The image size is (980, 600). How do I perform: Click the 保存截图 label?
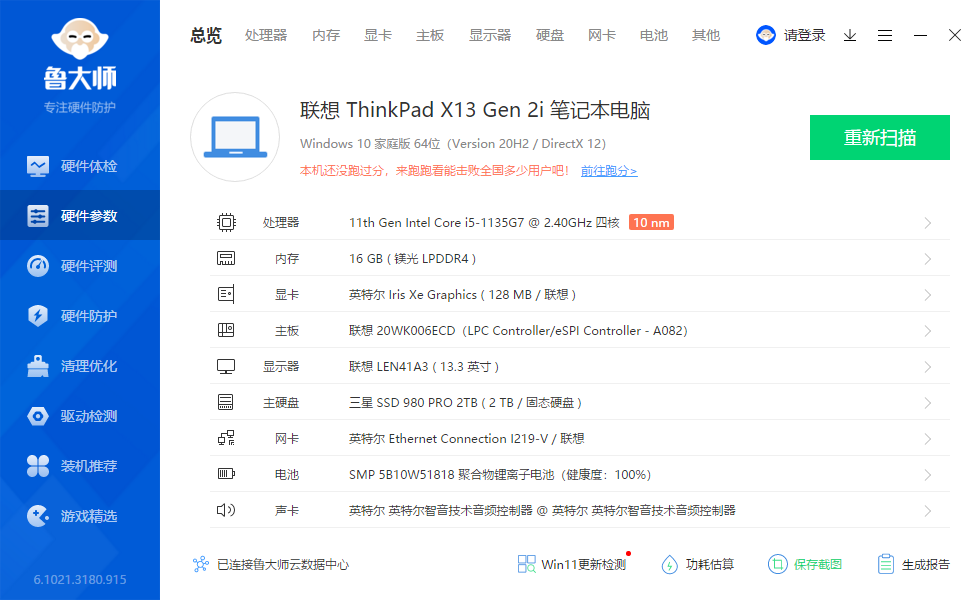point(818,564)
